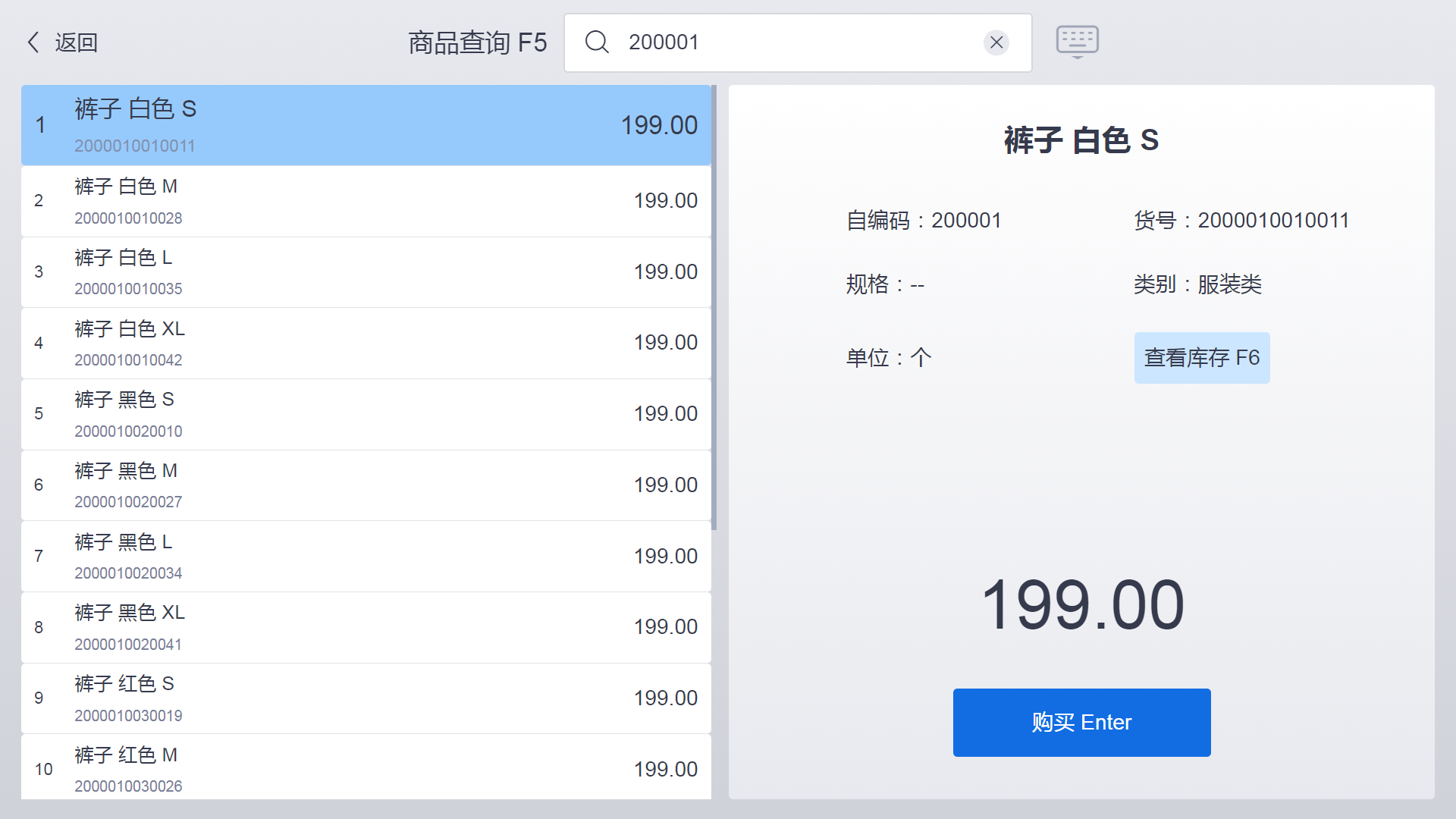Pick 裤子 黑色 M from the list
Image resolution: width=1456 pixels, height=819 pixels.
click(366, 485)
